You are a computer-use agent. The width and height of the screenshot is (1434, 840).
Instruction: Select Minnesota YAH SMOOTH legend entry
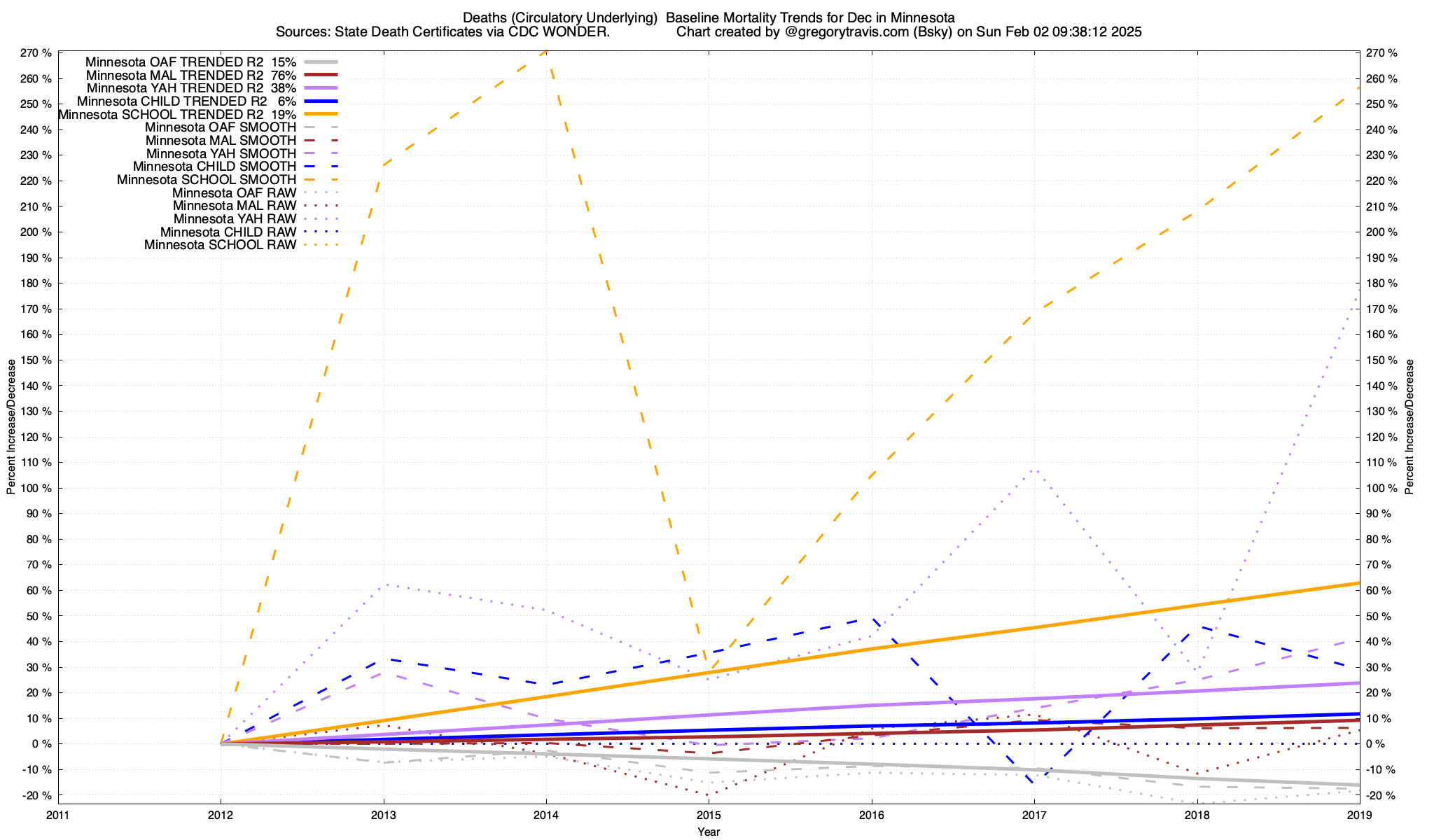pos(221,154)
